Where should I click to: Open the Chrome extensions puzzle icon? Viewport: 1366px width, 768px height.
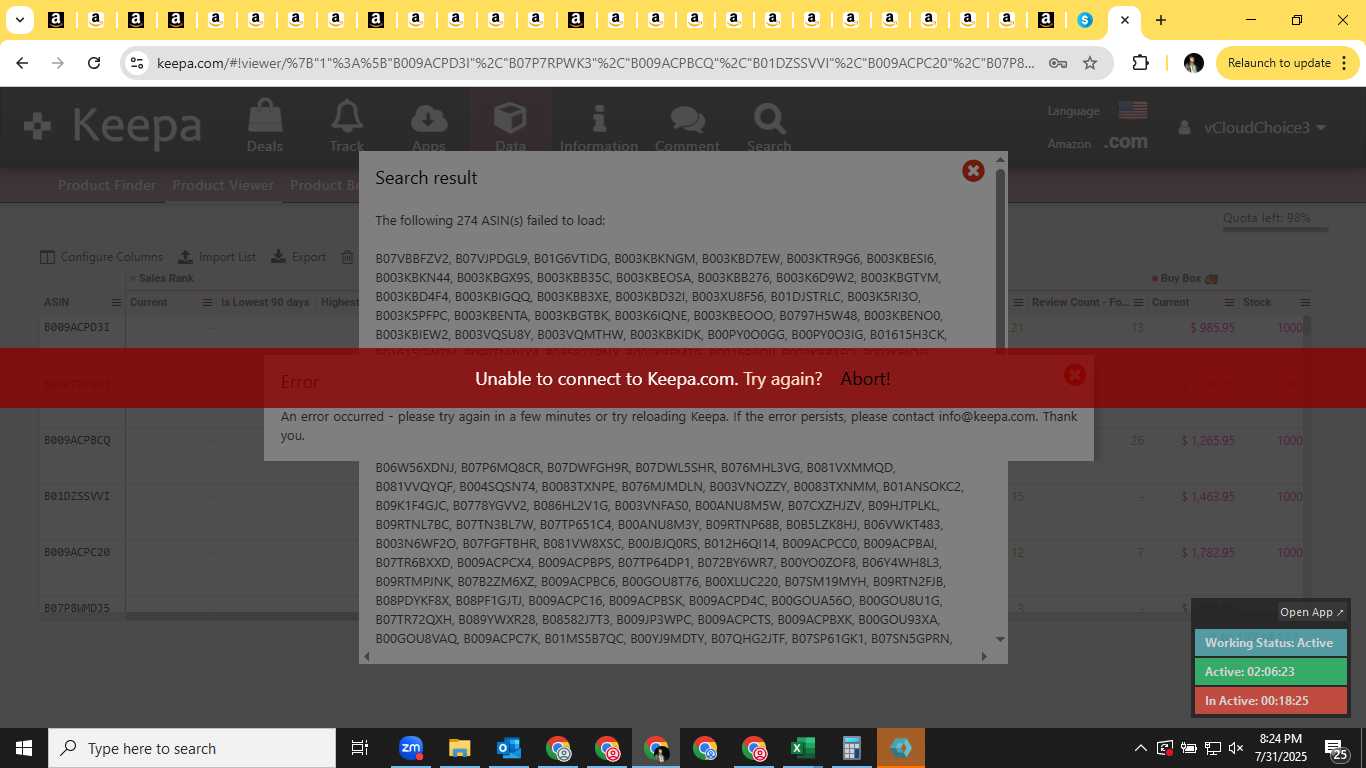(x=1140, y=63)
